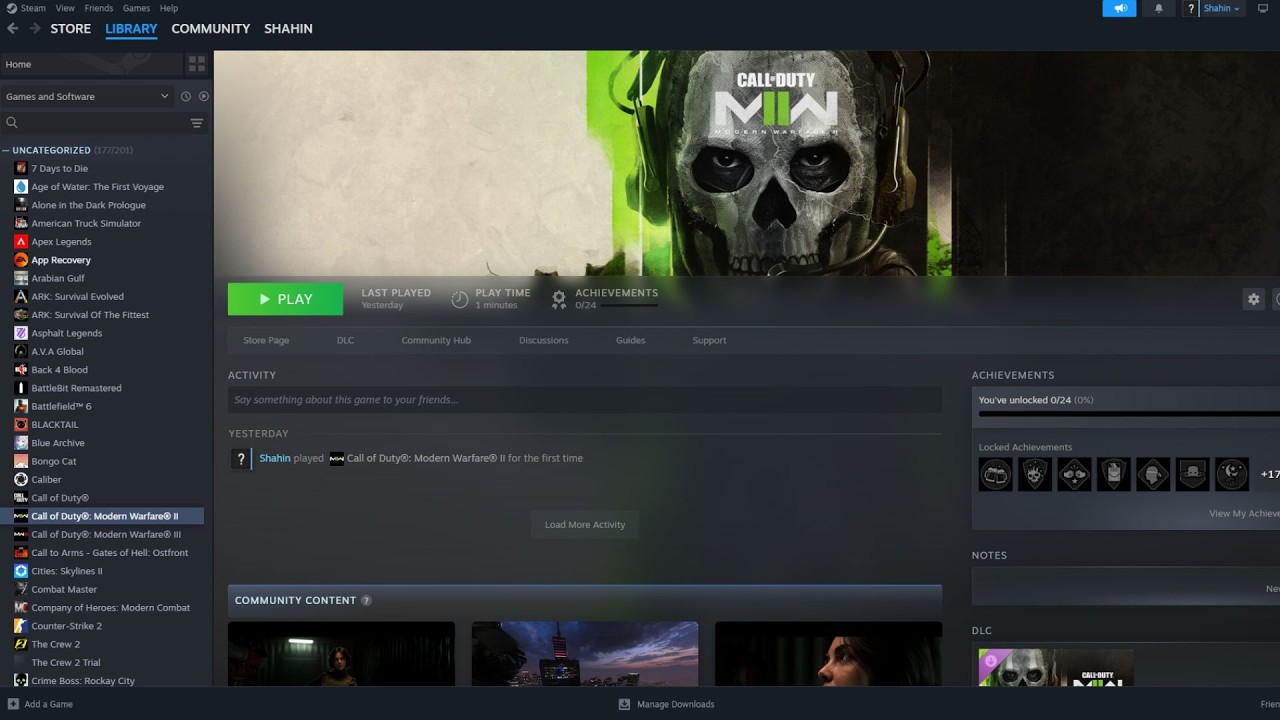This screenshot has width=1280, height=720.
Task: Open the ACHIEVEMENTS 0/24 summary
Action: [605, 298]
